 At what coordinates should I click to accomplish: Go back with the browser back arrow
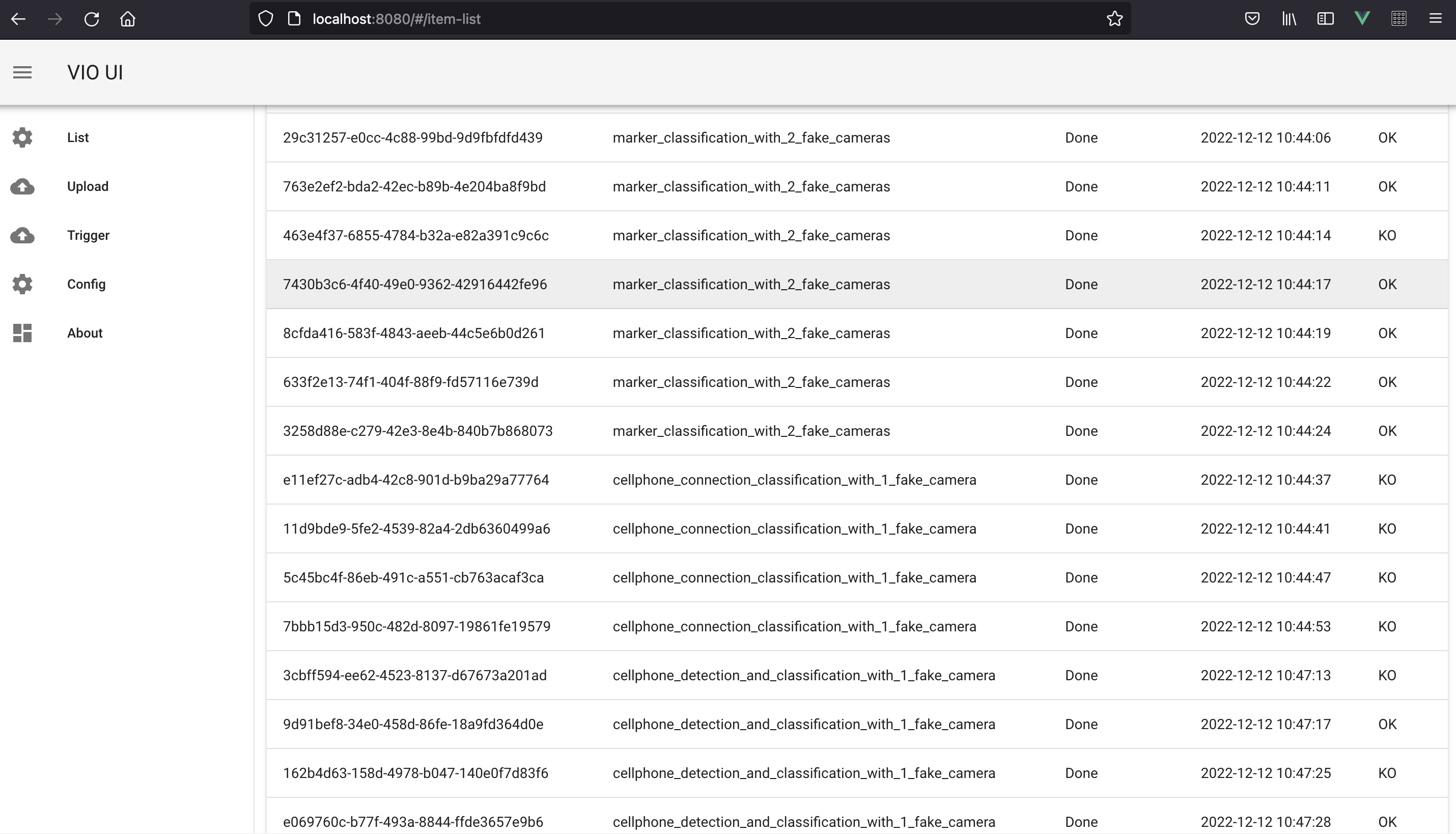click(18, 19)
